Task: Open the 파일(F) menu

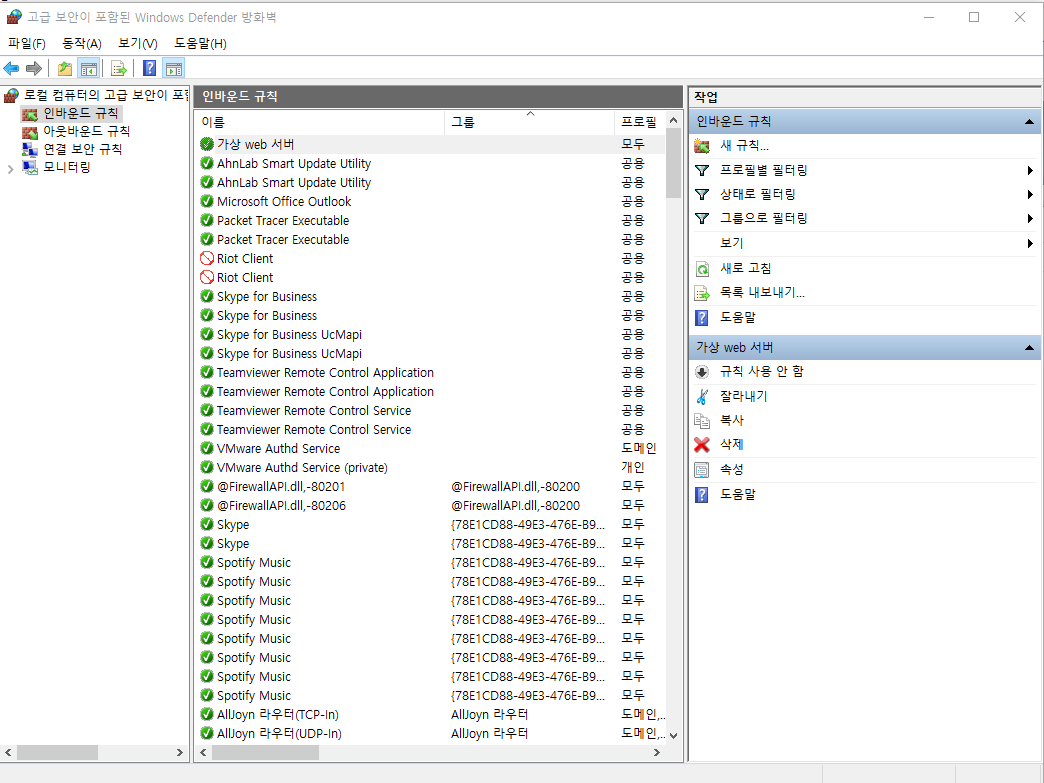Action: coord(27,43)
